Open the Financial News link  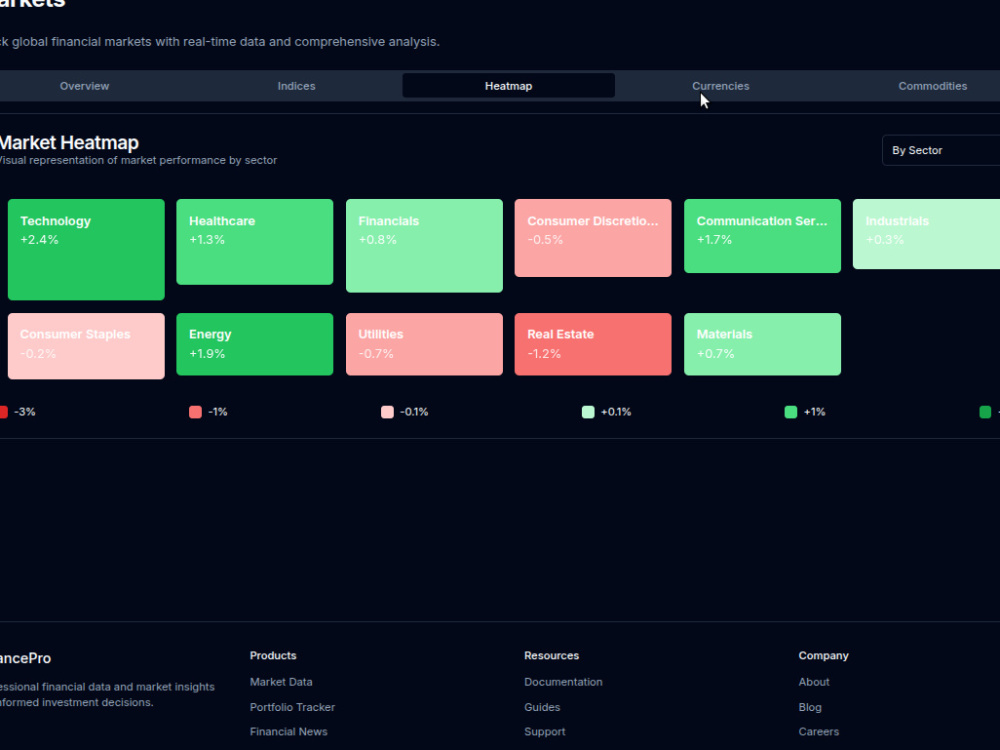(x=288, y=732)
